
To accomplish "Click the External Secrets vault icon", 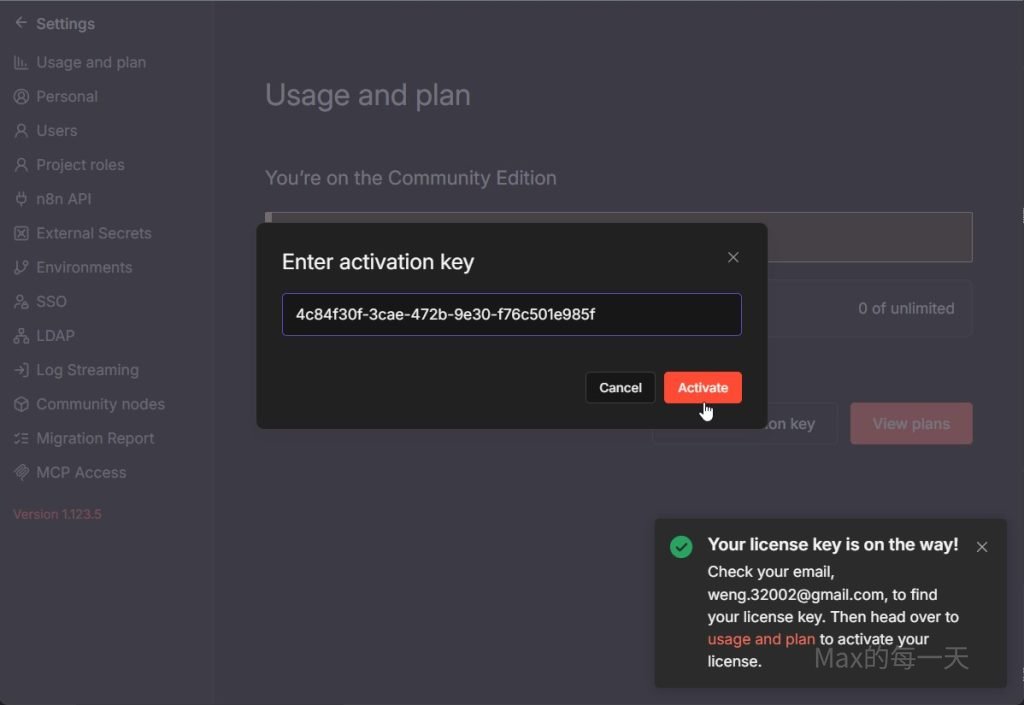I will [x=20, y=233].
